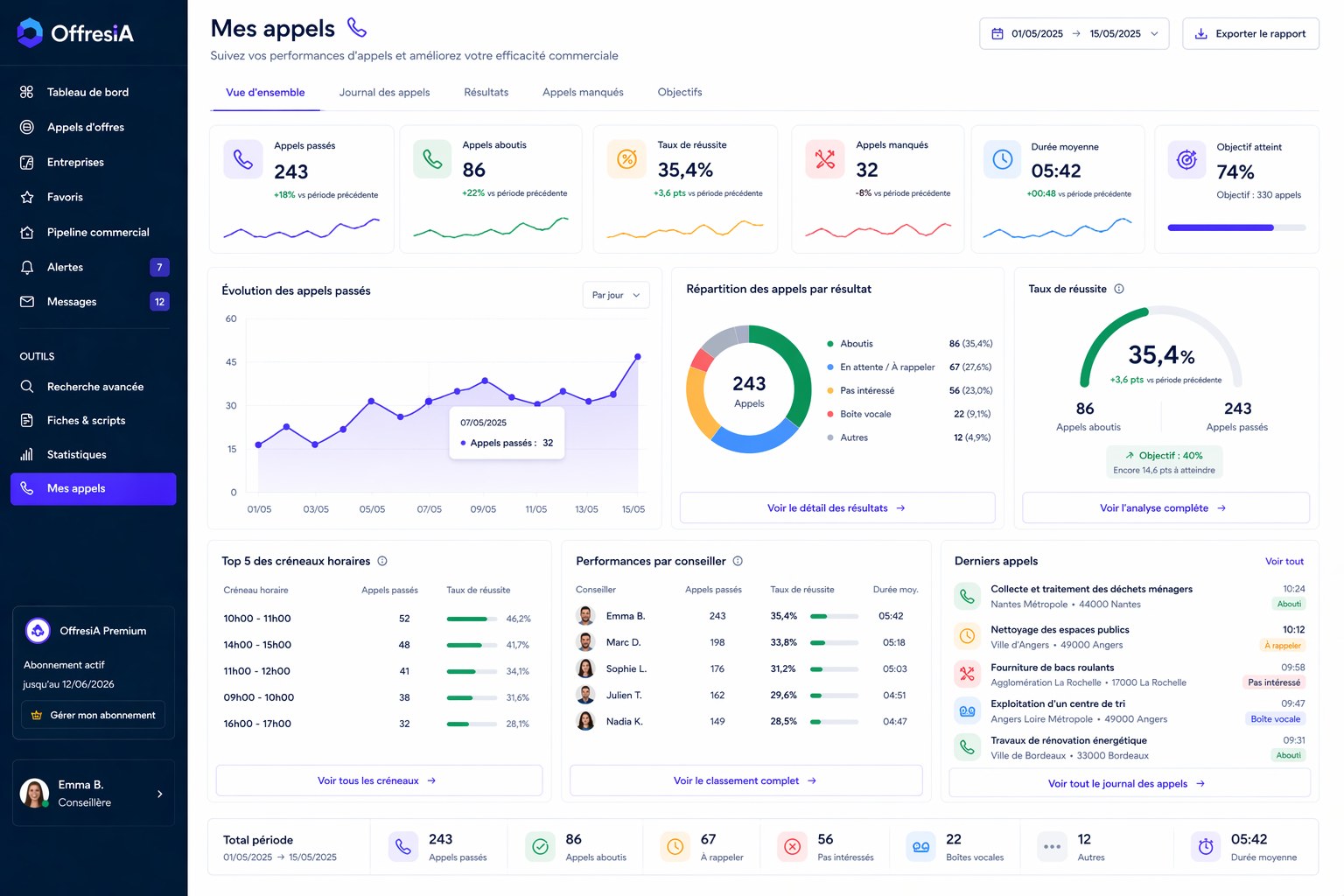Click the Alertes bell icon
1344x896 pixels.
[27, 267]
